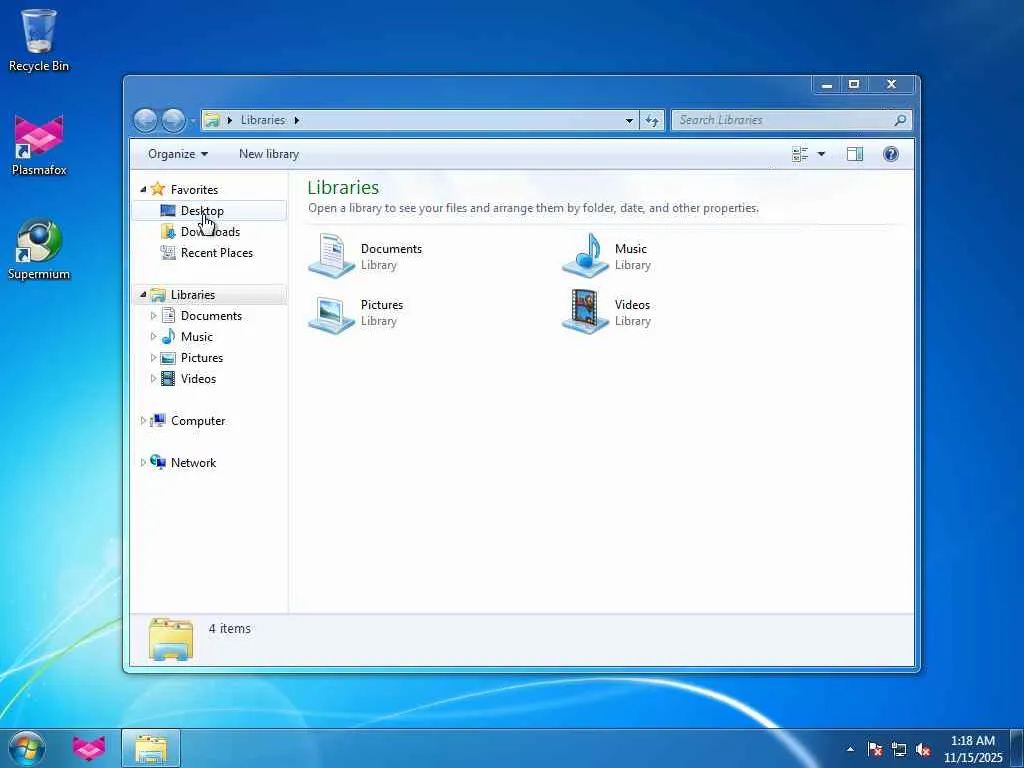Go forward with the Forward arrow button
1024x768 pixels.
pyautogui.click(x=173, y=120)
